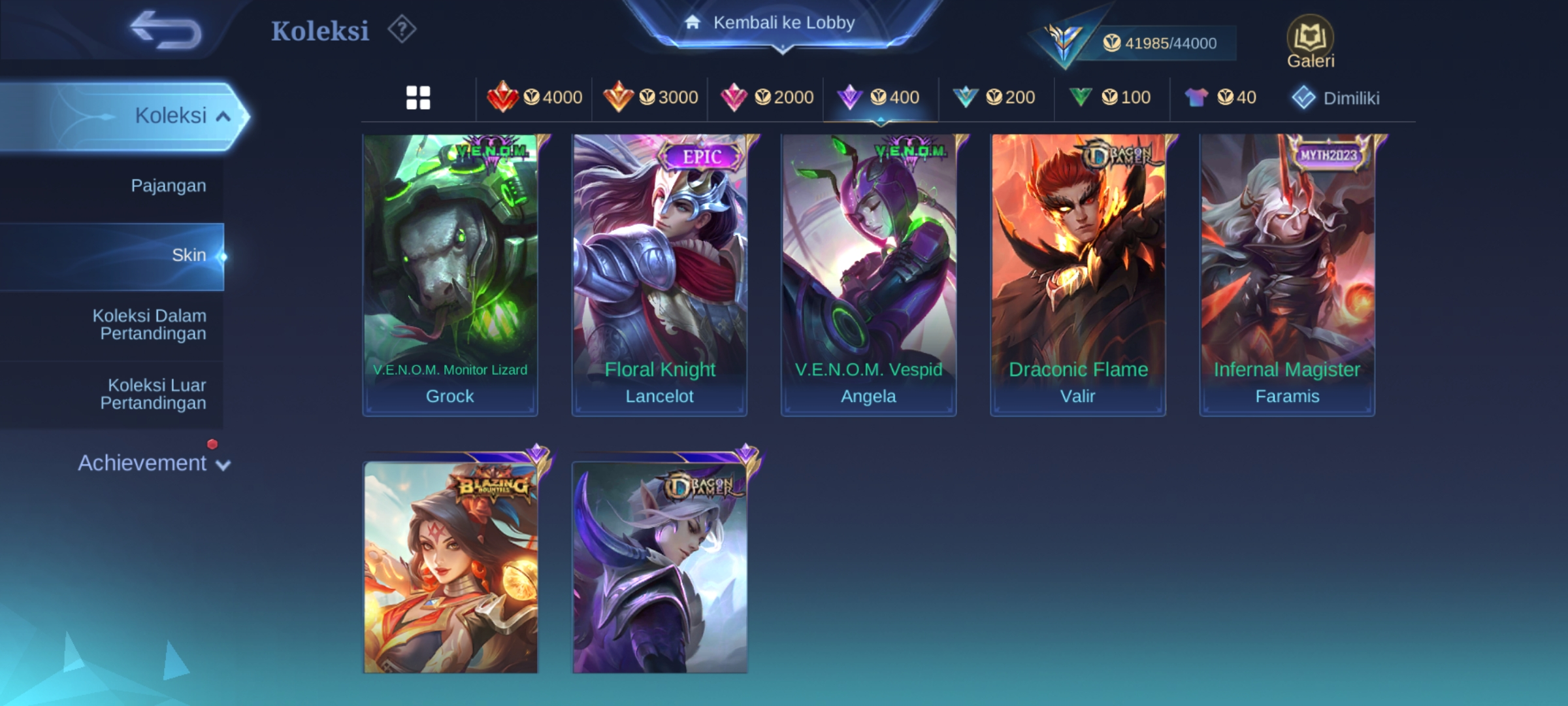Click Kembali ke Lobby button
1568x706 pixels.
[x=783, y=23]
